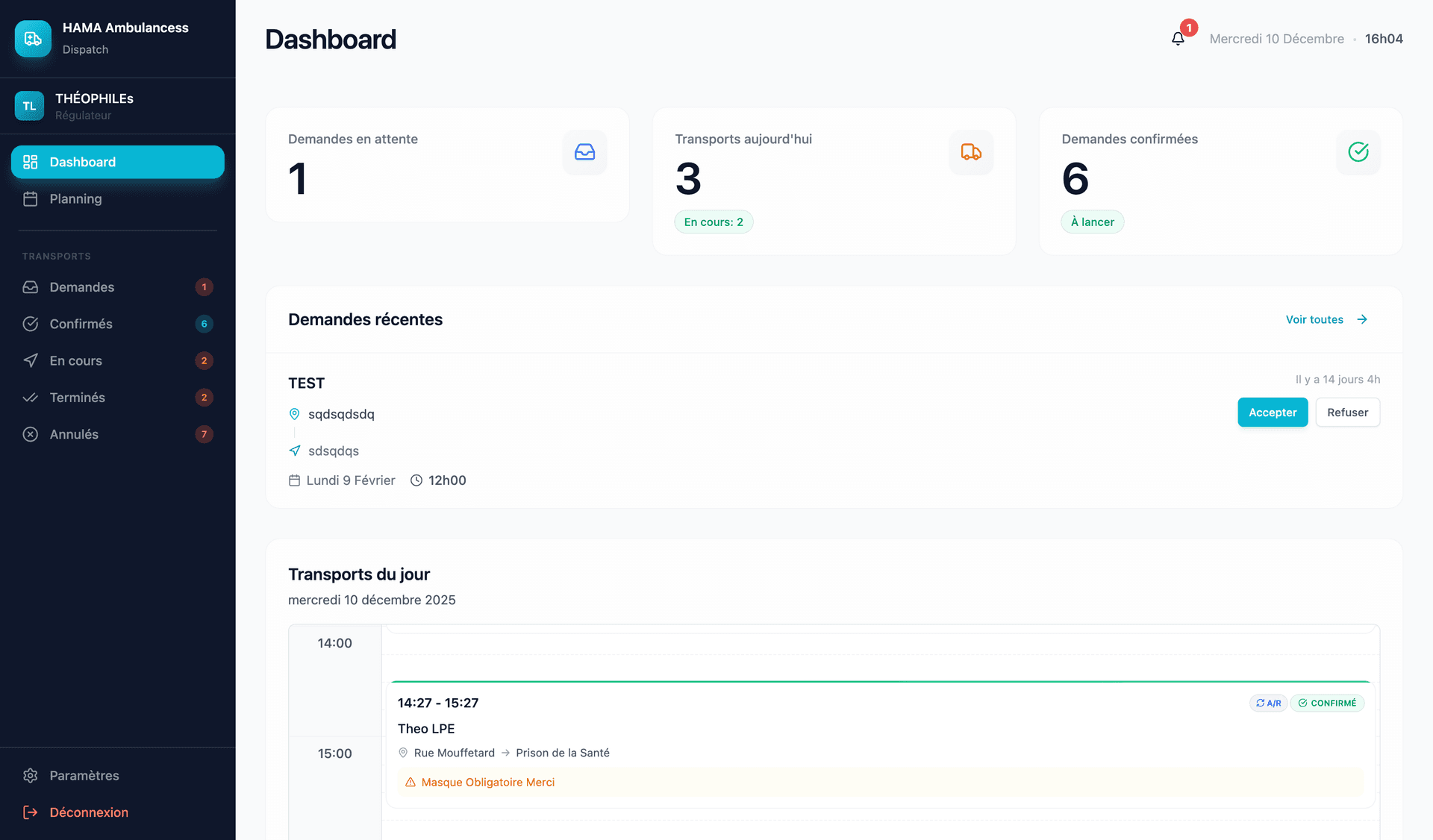The image size is (1433, 840).
Task: Click the Paramètres gear icon
Action: 31,776
